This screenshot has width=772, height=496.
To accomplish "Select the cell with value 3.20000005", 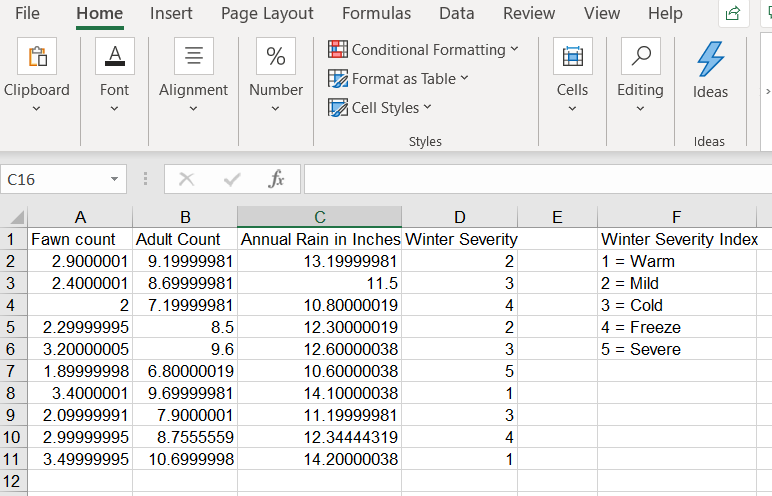I will pos(80,349).
